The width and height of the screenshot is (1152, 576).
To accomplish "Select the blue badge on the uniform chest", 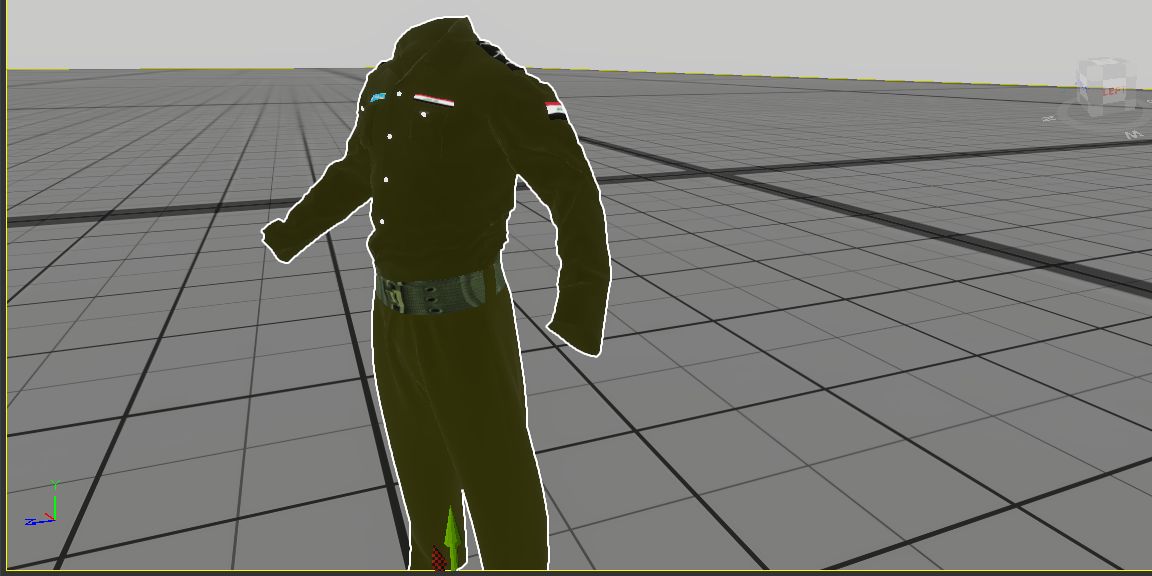I will 377,98.
